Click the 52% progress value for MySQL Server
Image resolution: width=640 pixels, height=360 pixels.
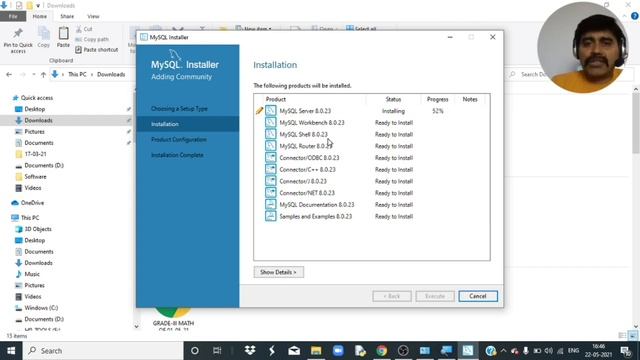pyautogui.click(x=438, y=111)
